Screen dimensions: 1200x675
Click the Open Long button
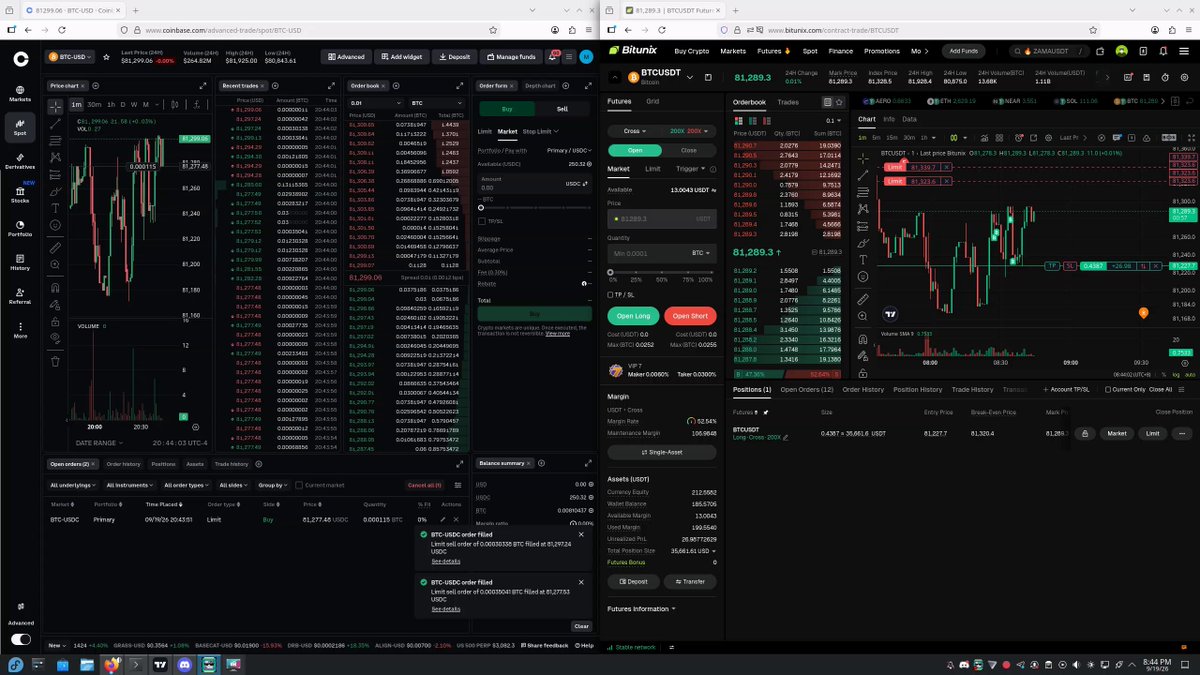[633, 316]
